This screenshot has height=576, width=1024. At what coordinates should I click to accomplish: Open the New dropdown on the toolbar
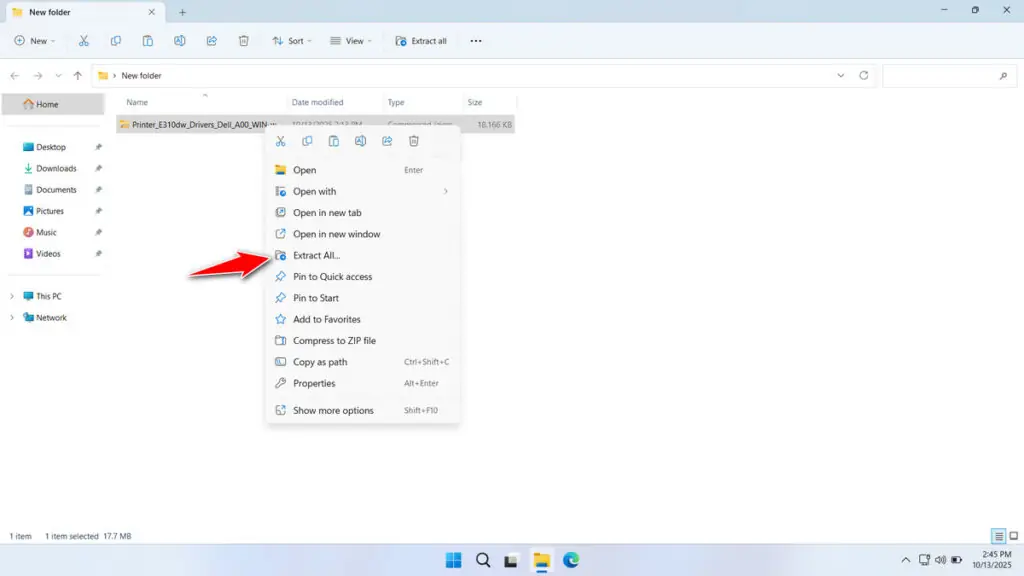pos(35,41)
